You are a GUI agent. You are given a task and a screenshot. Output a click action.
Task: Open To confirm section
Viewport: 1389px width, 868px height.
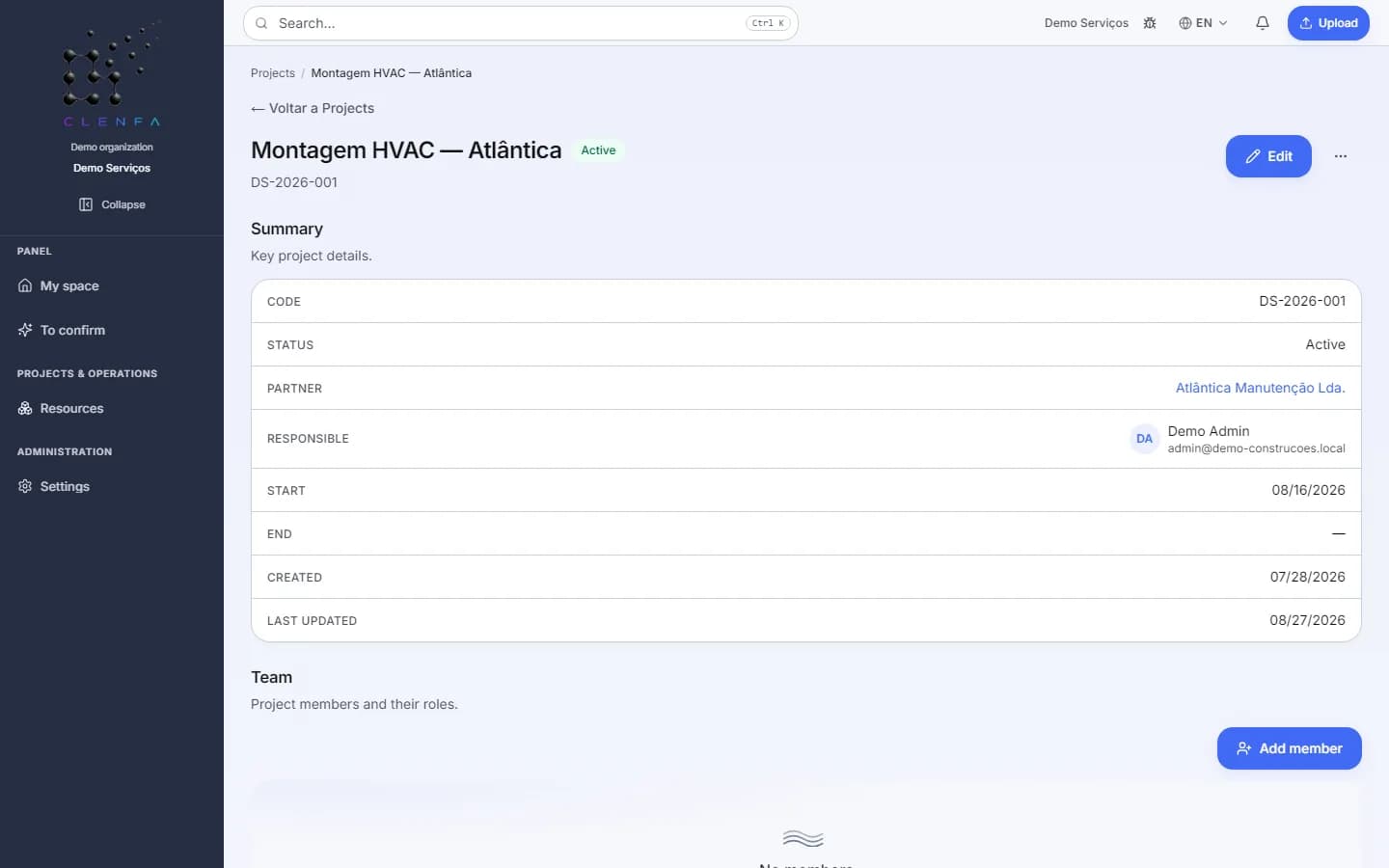(x=112, y=330)
